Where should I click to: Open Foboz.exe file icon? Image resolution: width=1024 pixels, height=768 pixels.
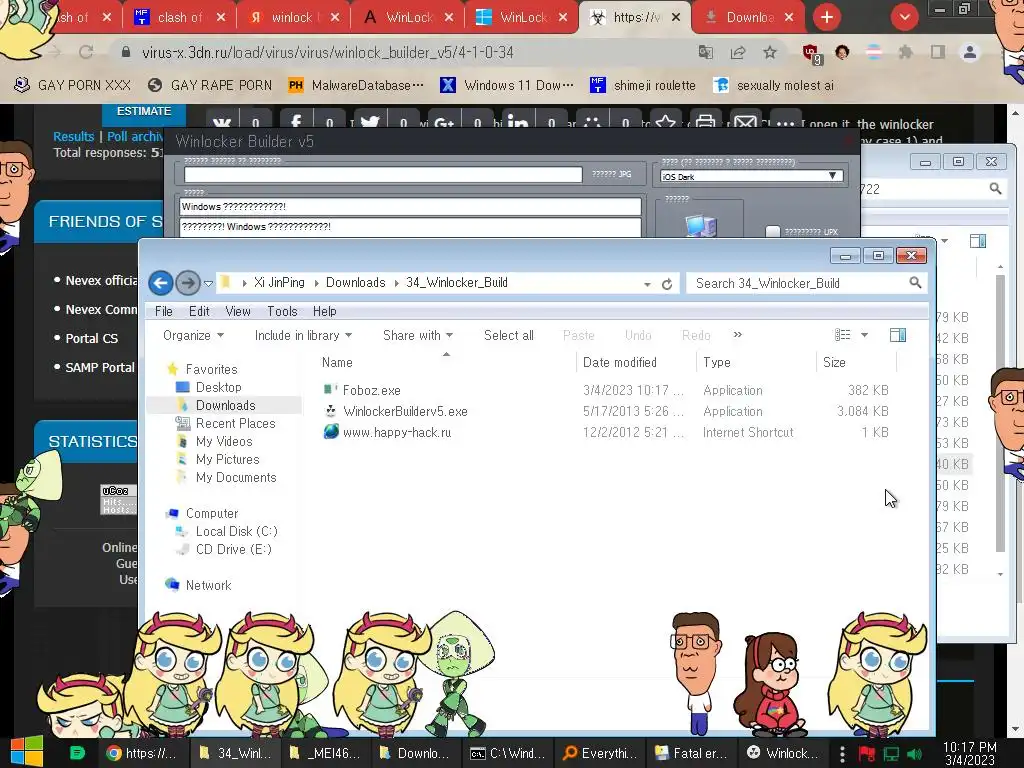(x=330, y=390)
